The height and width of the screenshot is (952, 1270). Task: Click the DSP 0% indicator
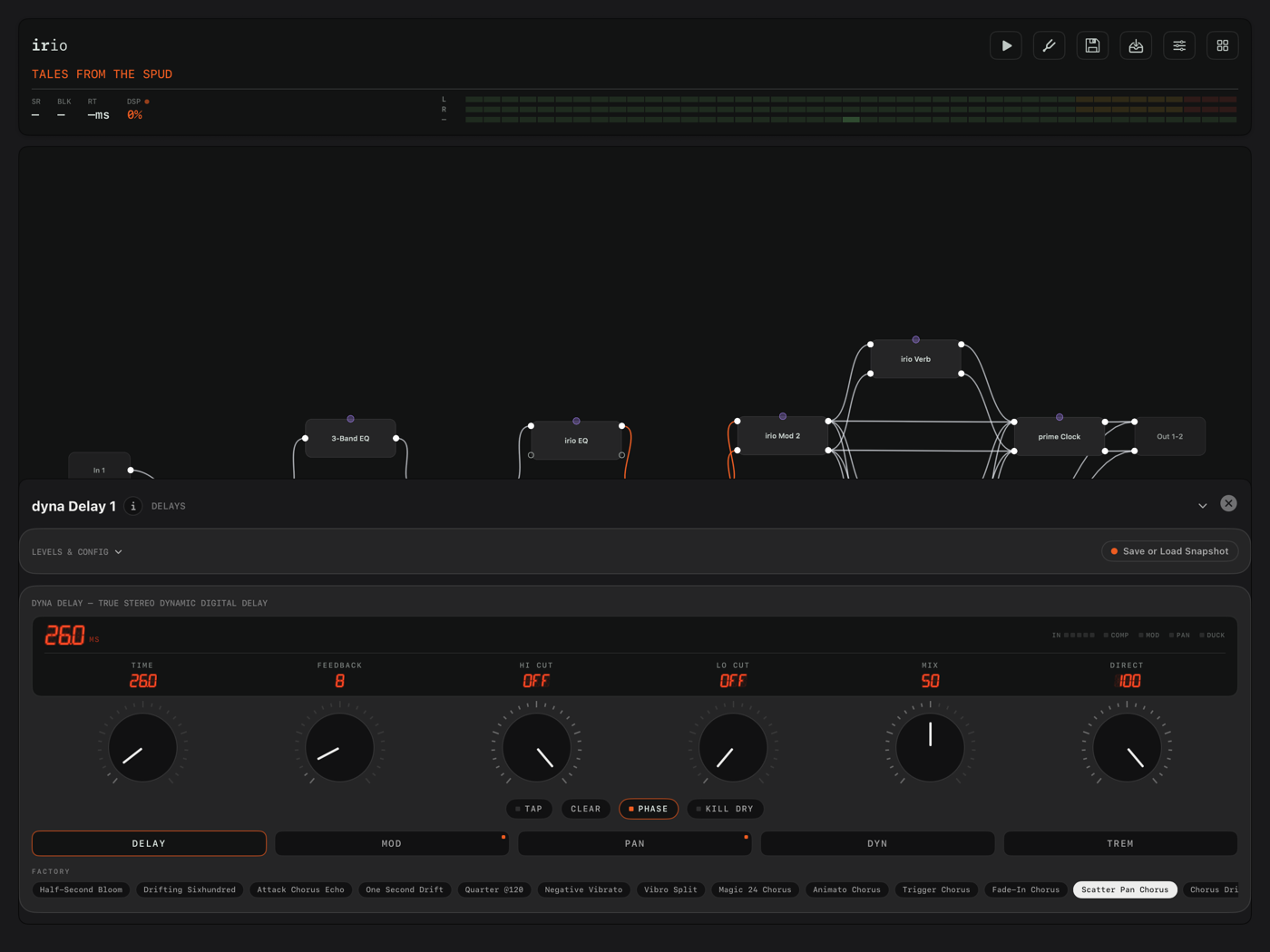click(134, 115)
